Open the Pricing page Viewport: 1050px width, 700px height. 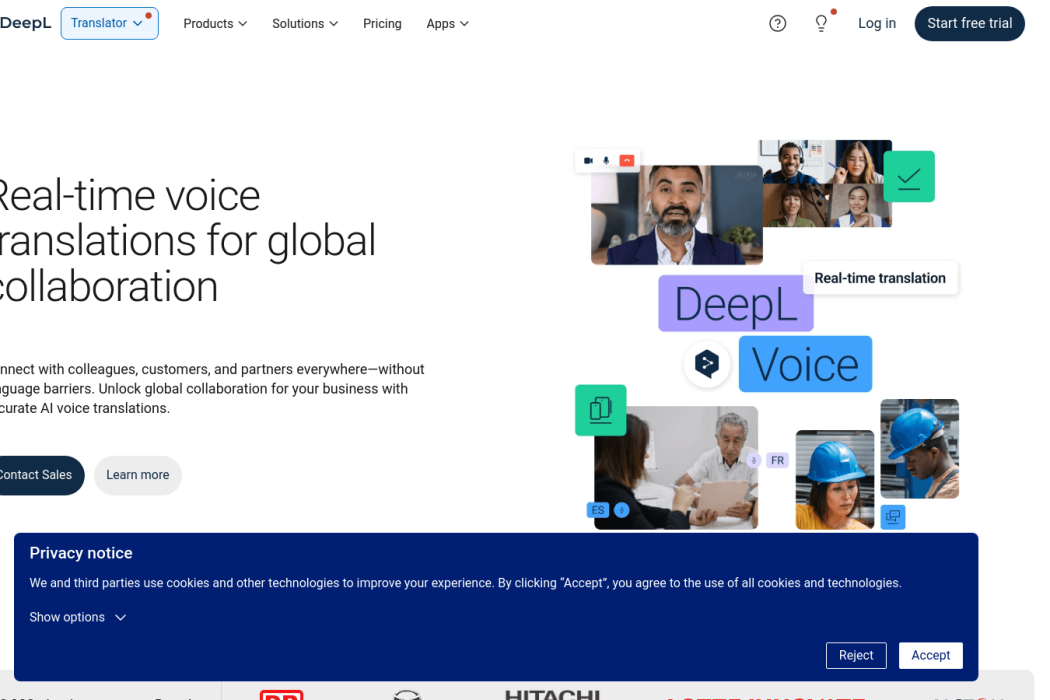[382, 23]
